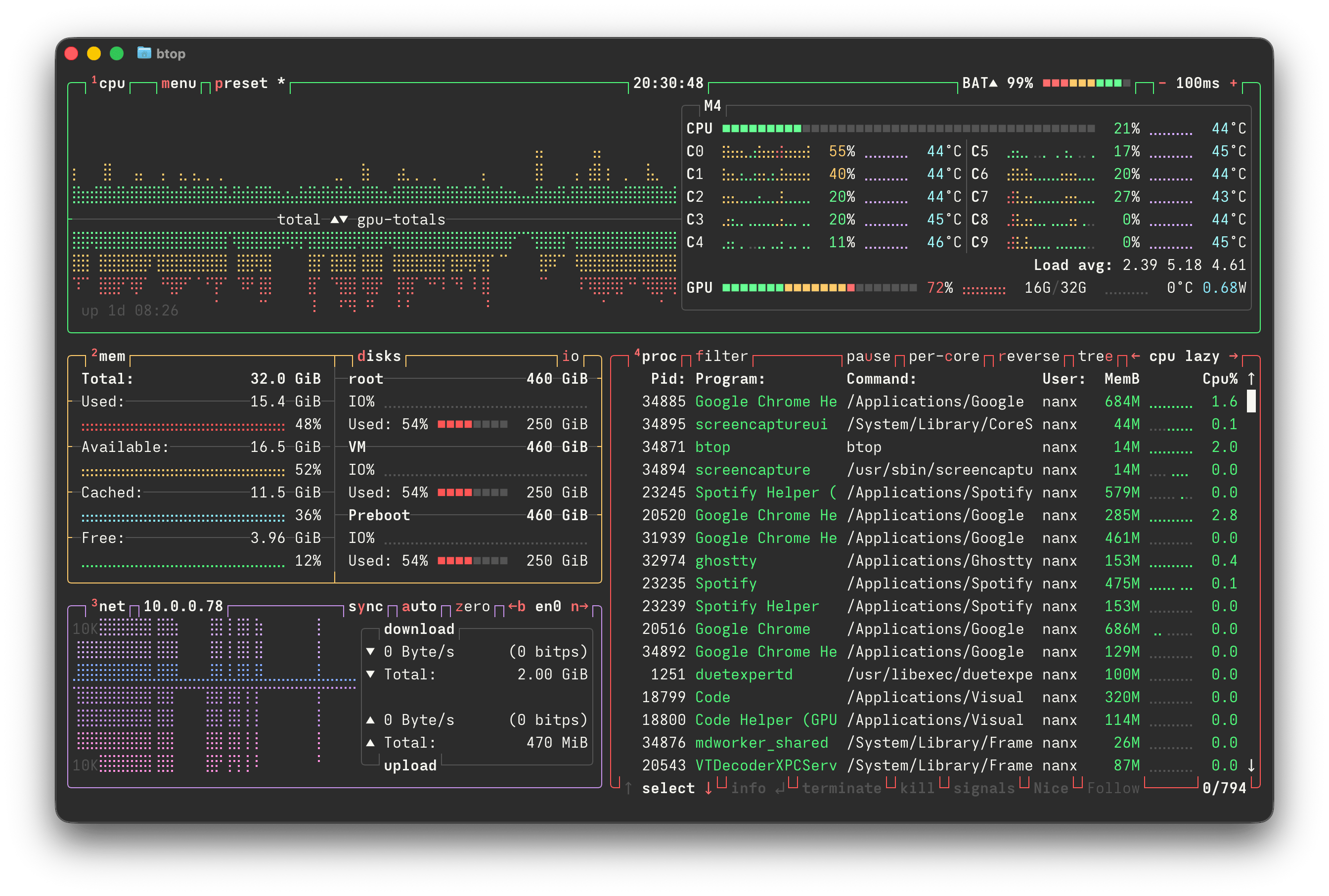Select Code Helper (GPU process row
1329x896 pixels.
point(939,720)
